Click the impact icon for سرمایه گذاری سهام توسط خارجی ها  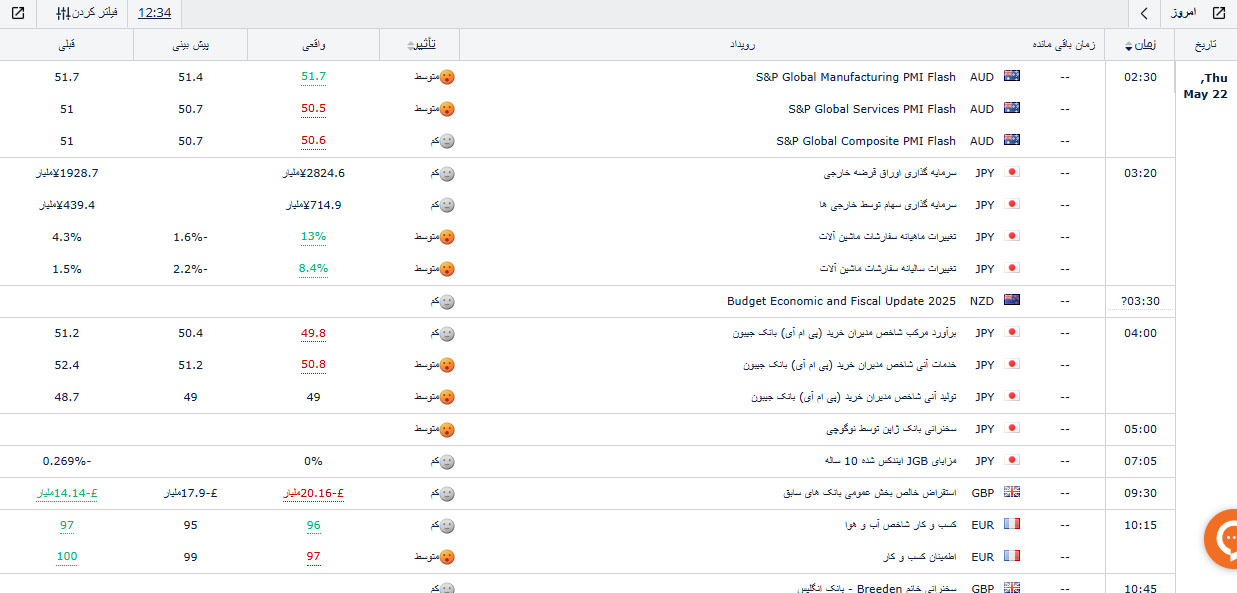tap(448, 205)
